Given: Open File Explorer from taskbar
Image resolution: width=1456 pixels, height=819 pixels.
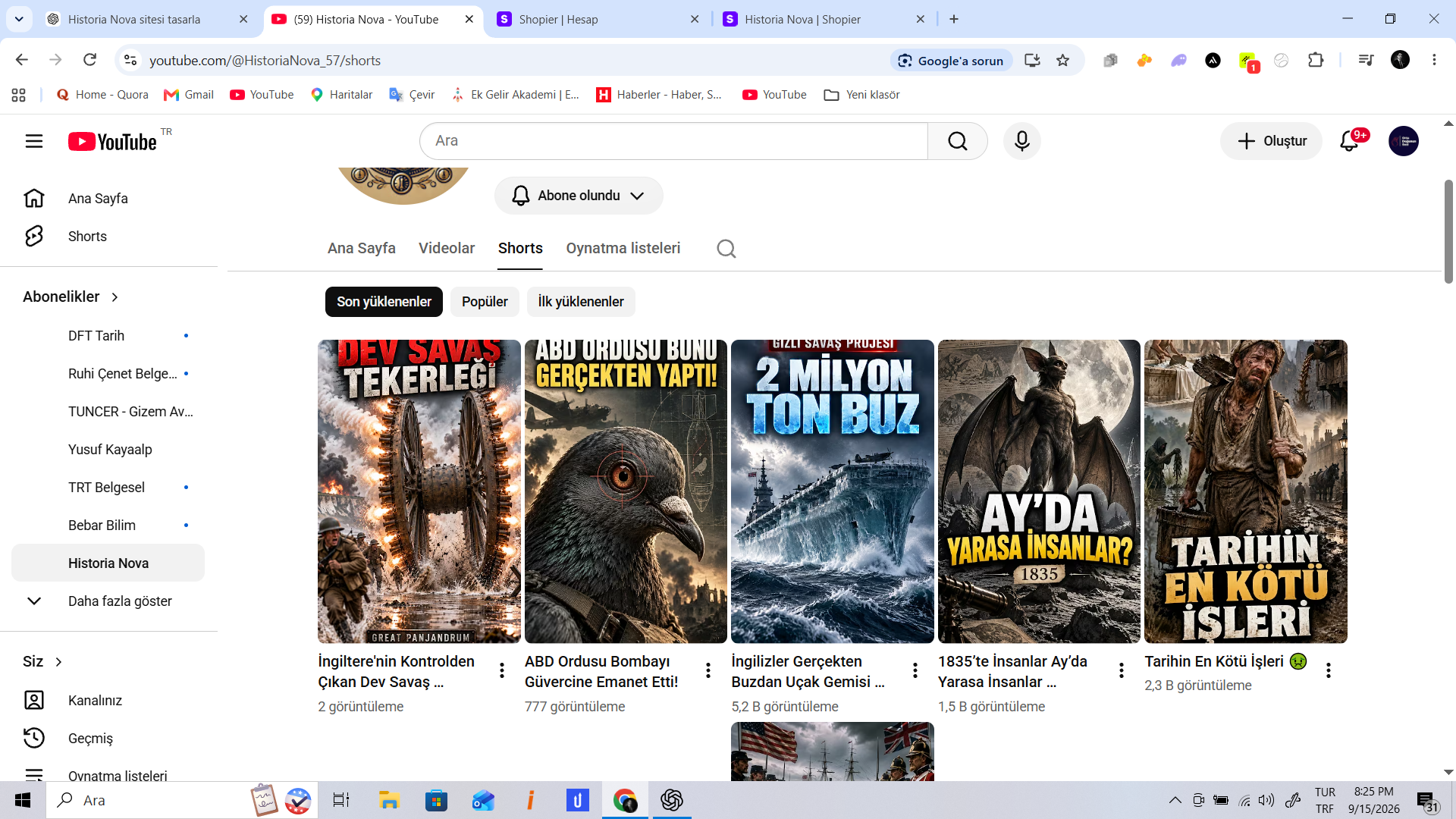Looking at the screenshot, I should pos(389,800).
